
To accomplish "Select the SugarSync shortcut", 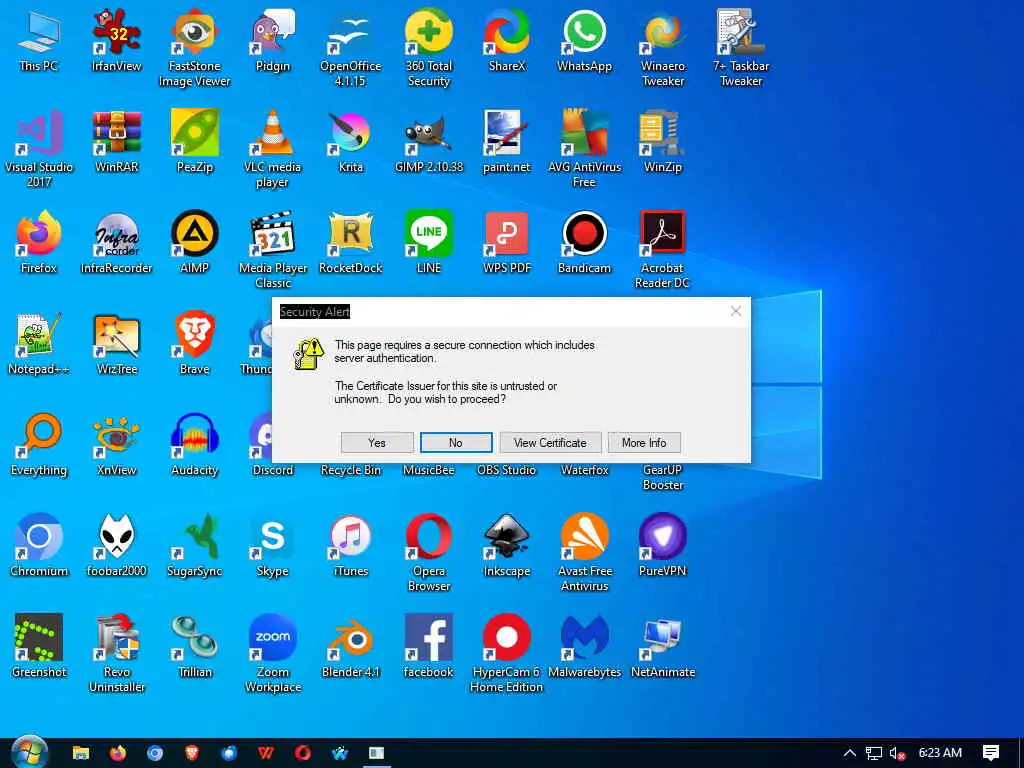I will click(x=195, y=545).
